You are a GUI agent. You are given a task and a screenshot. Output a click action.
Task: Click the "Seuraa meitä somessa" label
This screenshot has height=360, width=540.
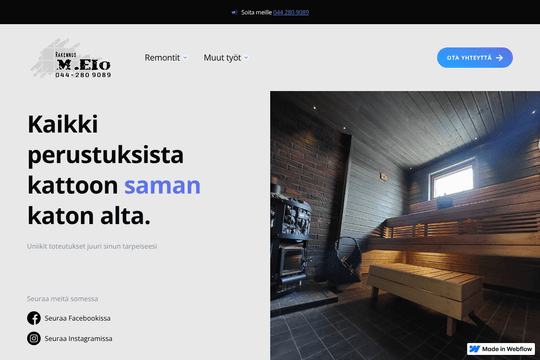(x=62, y=299)
